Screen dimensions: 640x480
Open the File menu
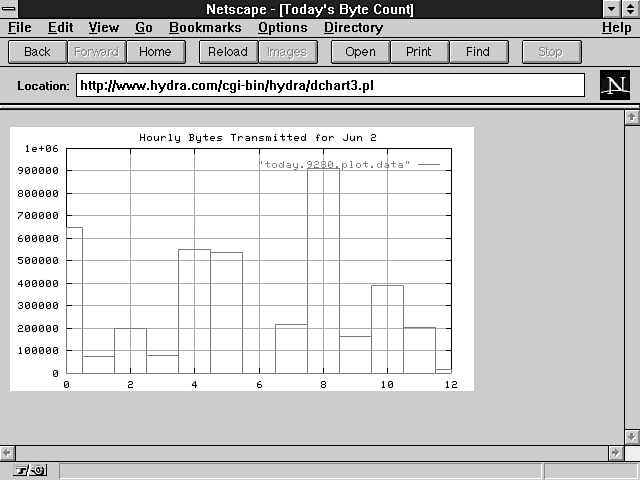tap(19, 28)
